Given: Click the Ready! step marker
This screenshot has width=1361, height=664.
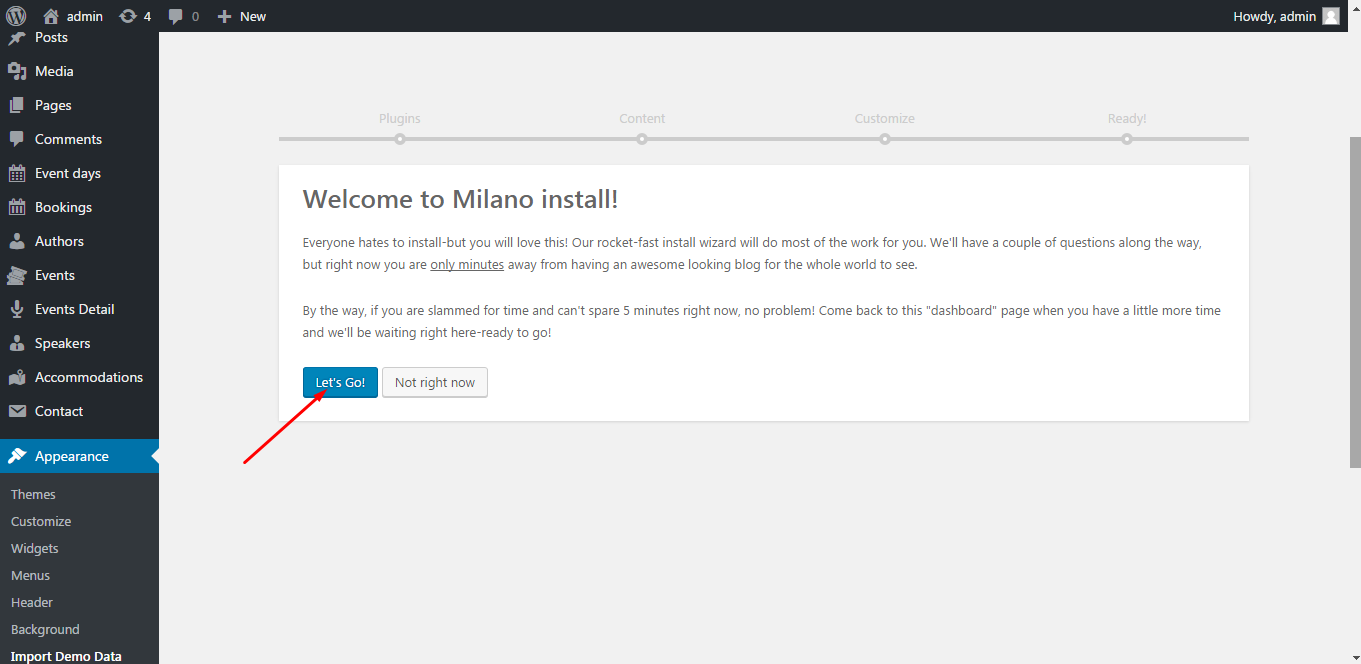Looking at the screenshot, I should 1127,139.
